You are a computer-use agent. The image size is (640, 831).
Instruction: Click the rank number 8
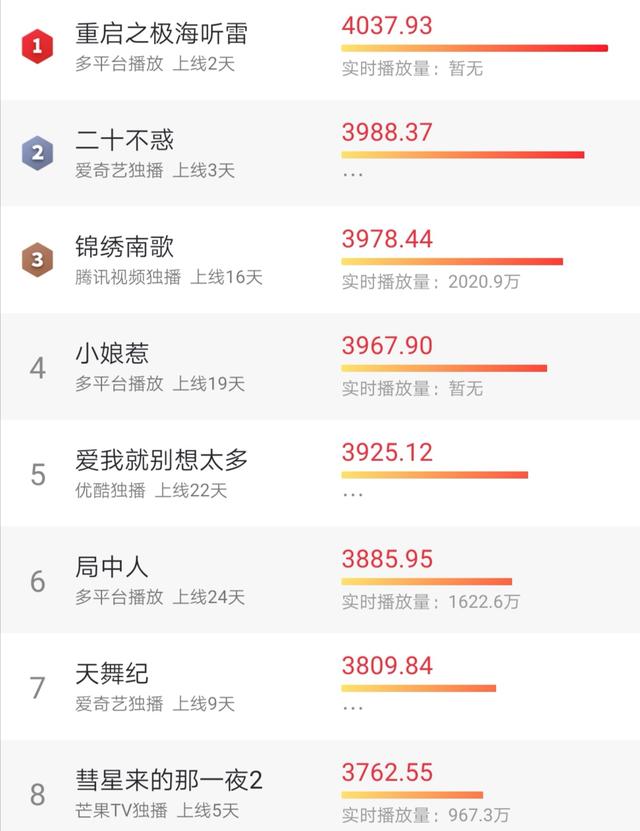point(38,795)
